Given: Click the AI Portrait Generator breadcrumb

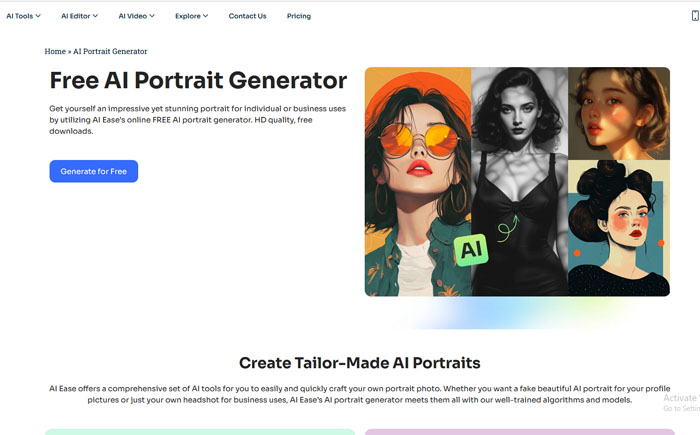Looking at the screenshot, I should click(x=110, y=51).
